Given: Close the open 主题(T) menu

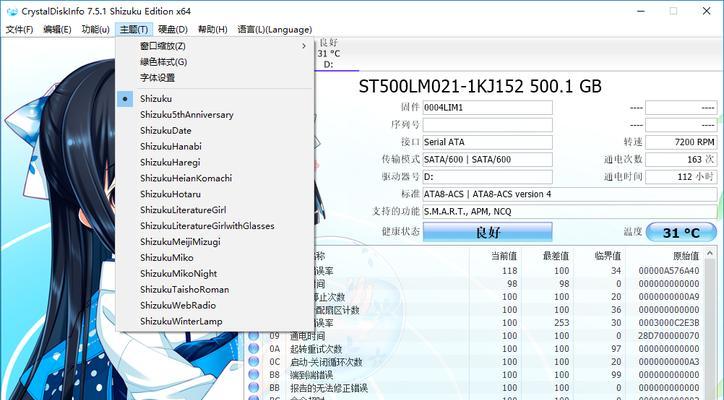Looking at the screenshot, I should pos(134,30).
